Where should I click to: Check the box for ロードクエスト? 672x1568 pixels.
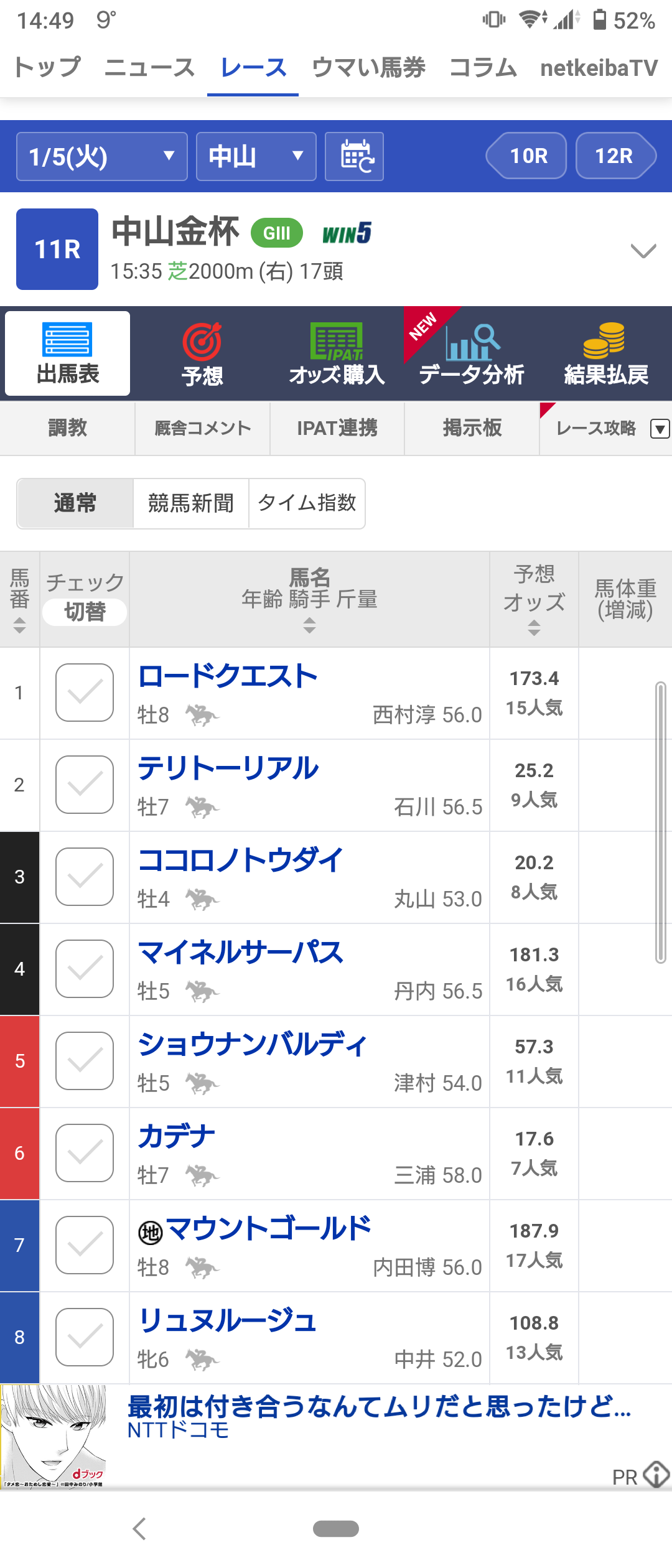coord(85,693)
